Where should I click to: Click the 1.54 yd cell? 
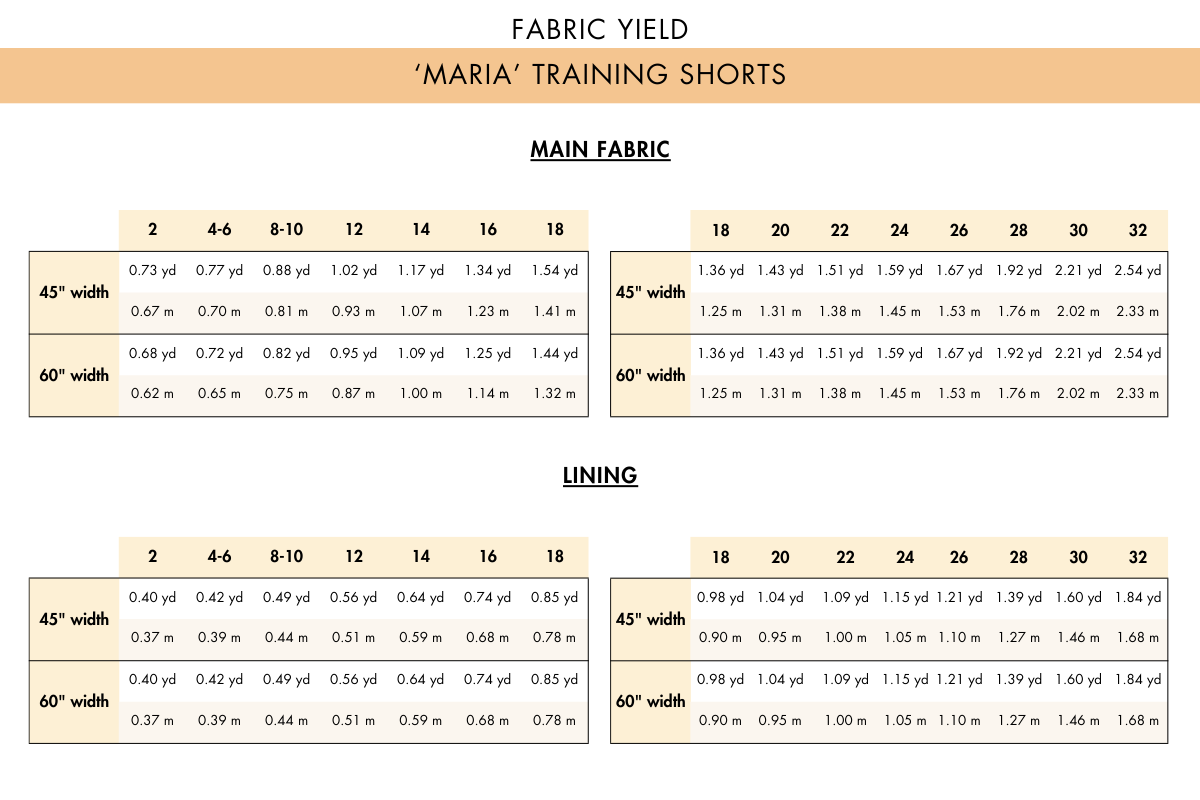coord(554,271)
